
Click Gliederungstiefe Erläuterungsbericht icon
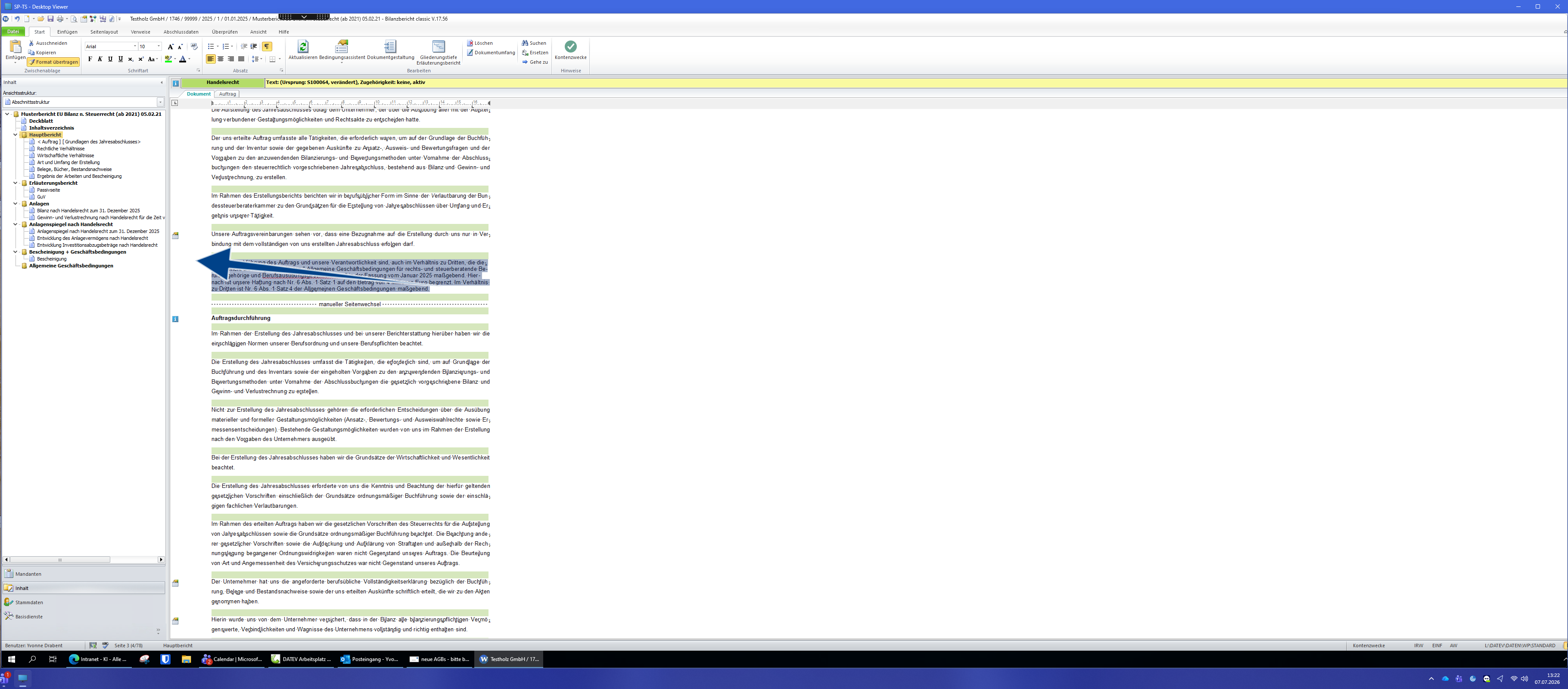pos(438,46)
